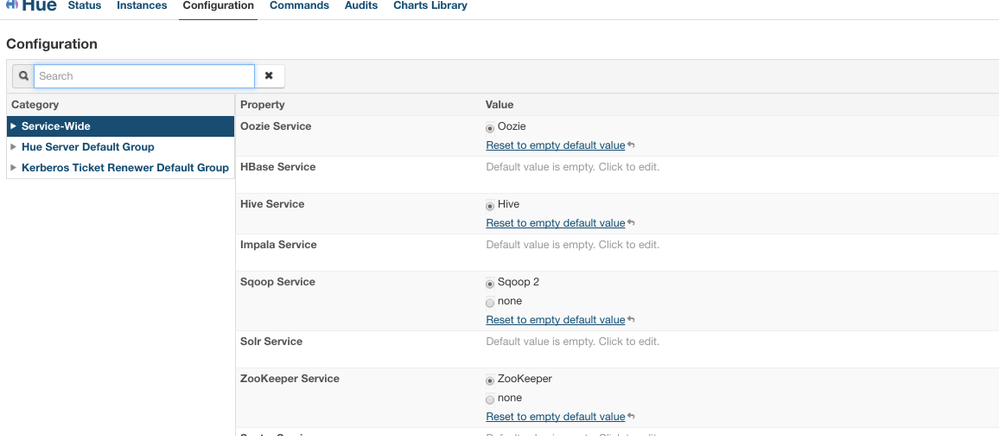Click undo arrow beside Sqoop reset link
Viewport: 999px width, 436px height.
tap(632, 321)
